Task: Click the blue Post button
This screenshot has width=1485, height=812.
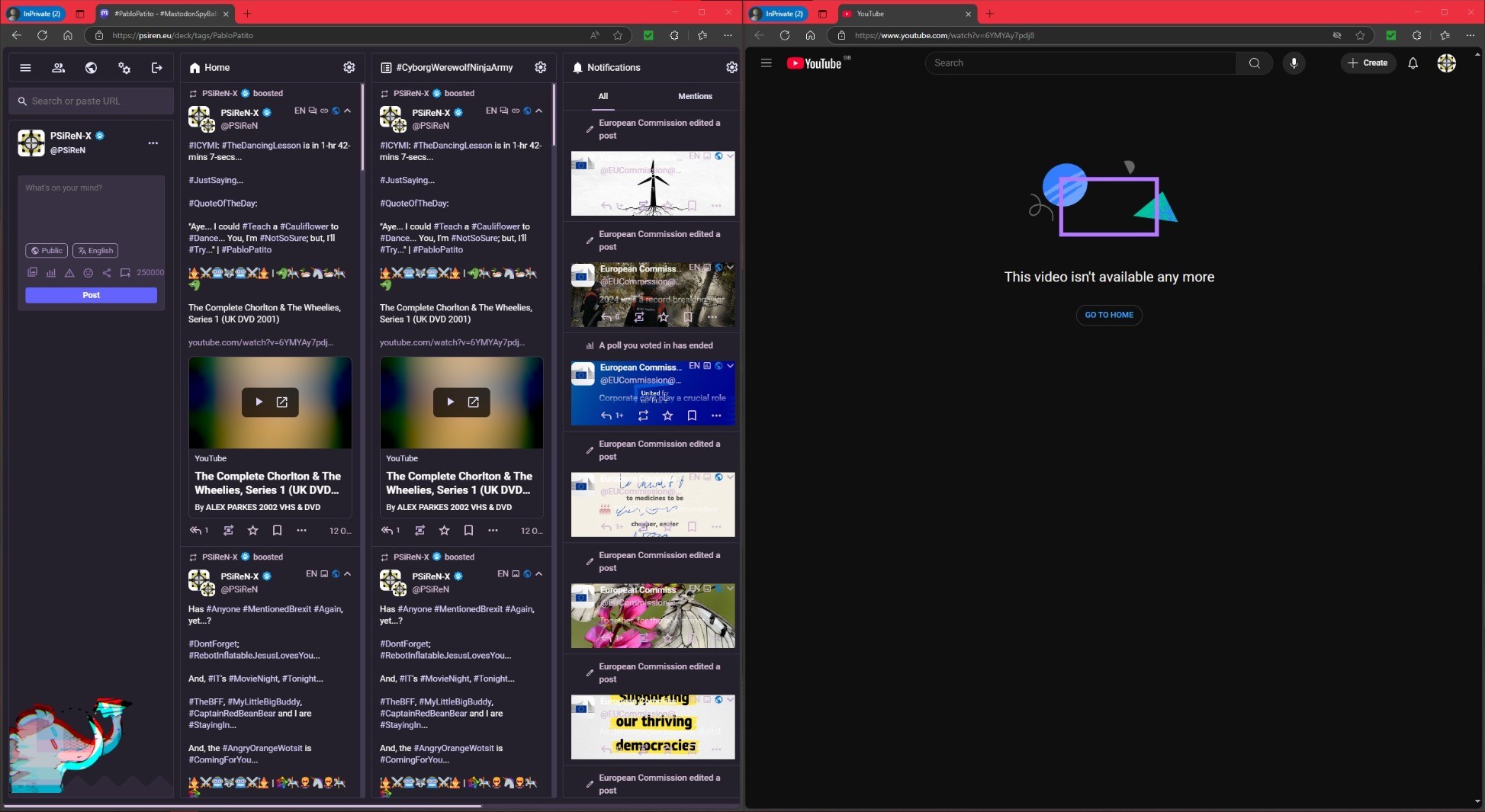Action: (x=91, y=295)
